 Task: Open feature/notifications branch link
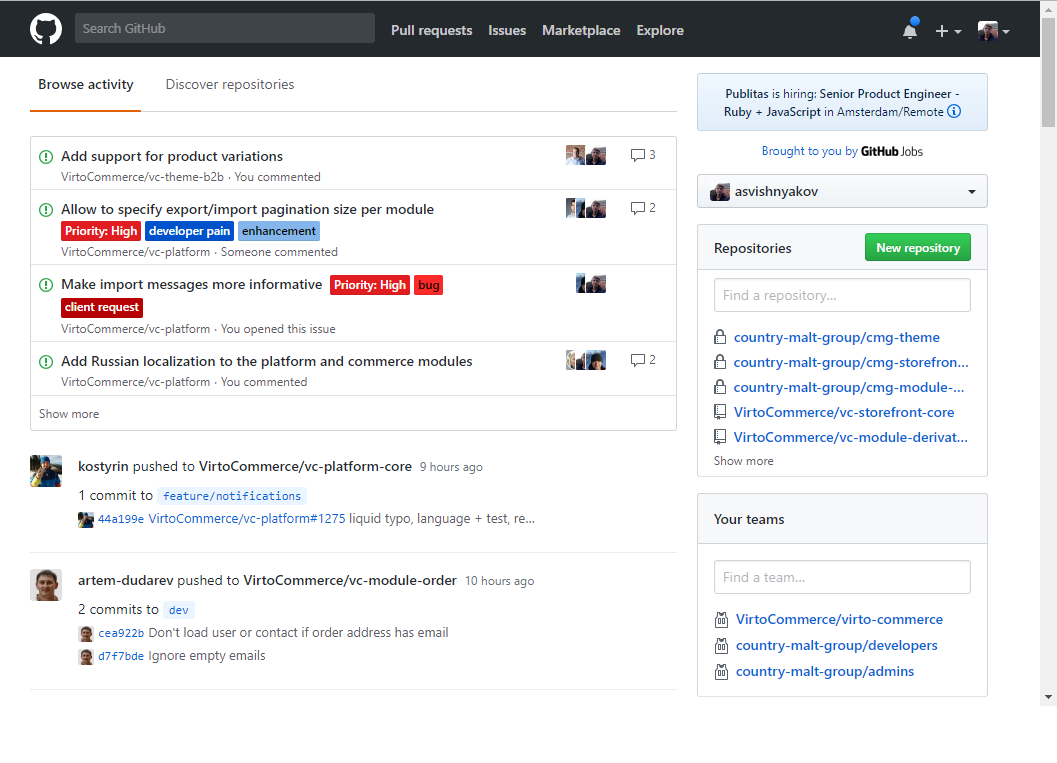click(x=232, y=496)
